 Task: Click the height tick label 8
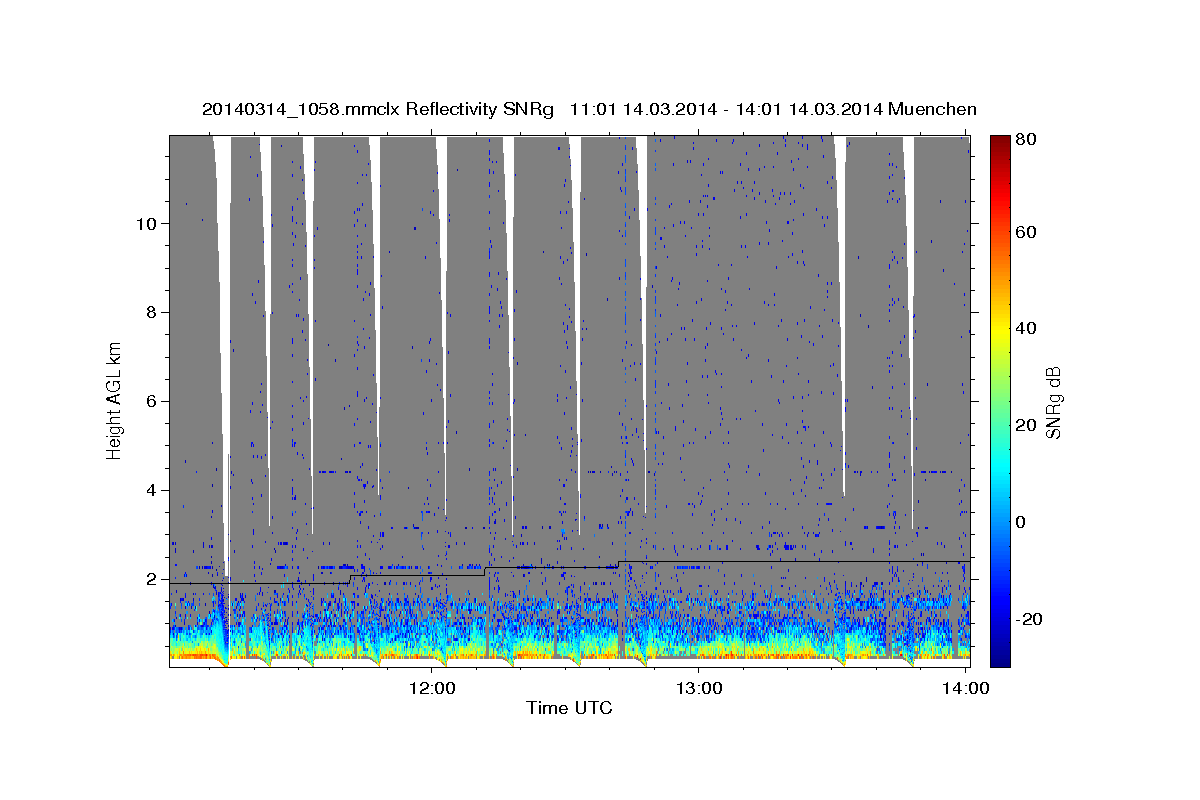(153, 312)
